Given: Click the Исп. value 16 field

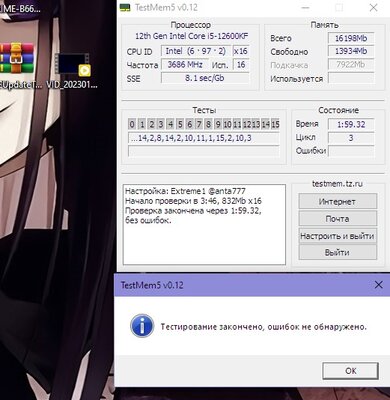Looking at the screenshot, I should click(241, 64).
